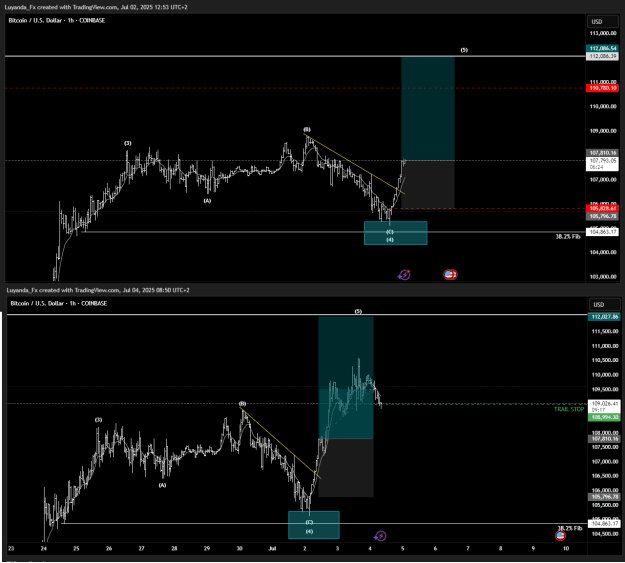Select the 112,027.86 teal price label
This screenshot has height=563, width=625.
point(604,317)
